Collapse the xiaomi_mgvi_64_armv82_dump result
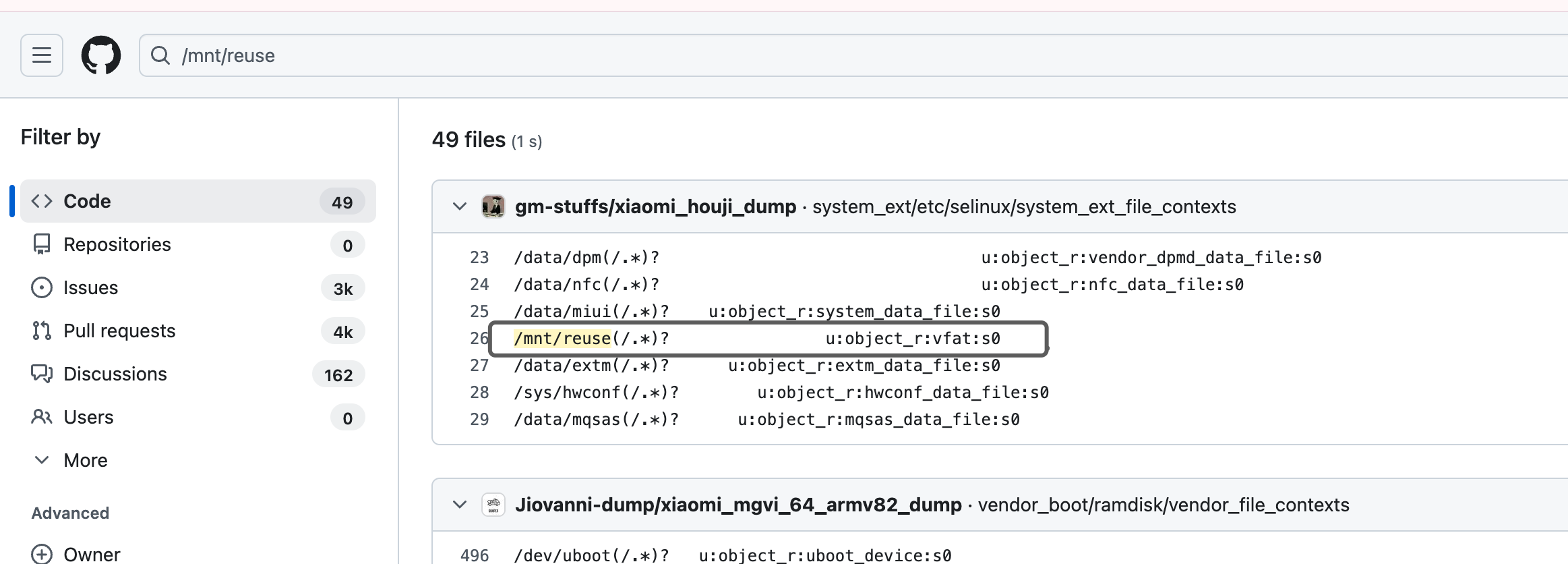Viewport: 1568px width, 564px height. coord(460,505)
